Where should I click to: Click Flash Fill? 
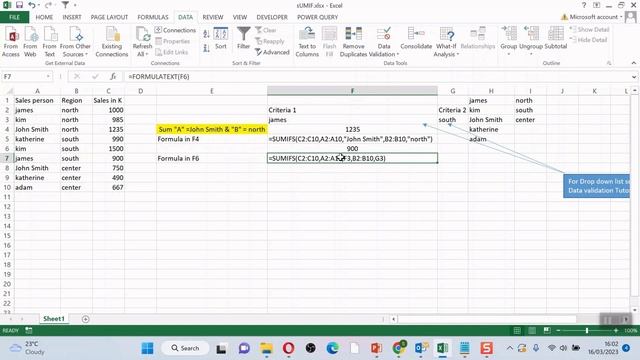pyautogui.click(x=329, y=42)
